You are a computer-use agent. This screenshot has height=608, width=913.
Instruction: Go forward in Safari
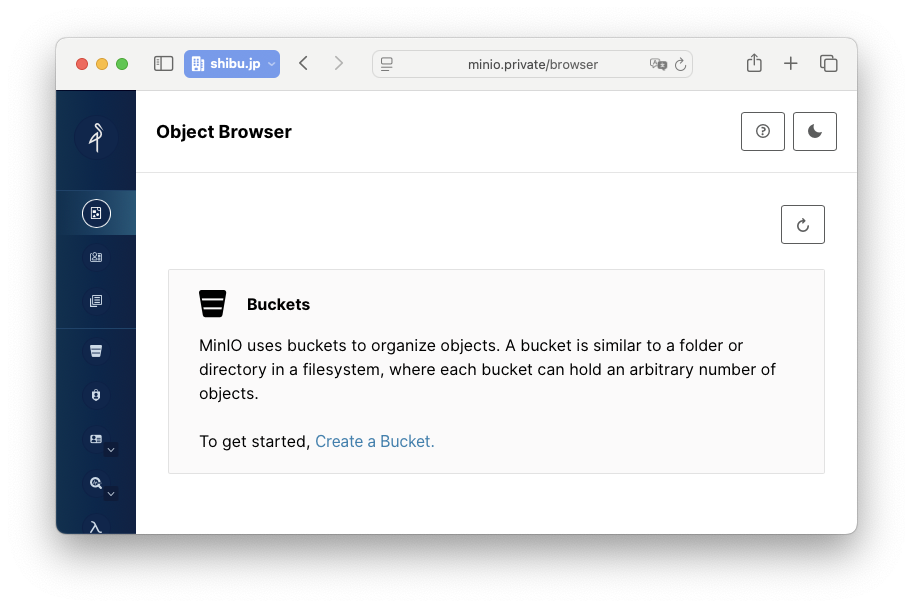338,63
